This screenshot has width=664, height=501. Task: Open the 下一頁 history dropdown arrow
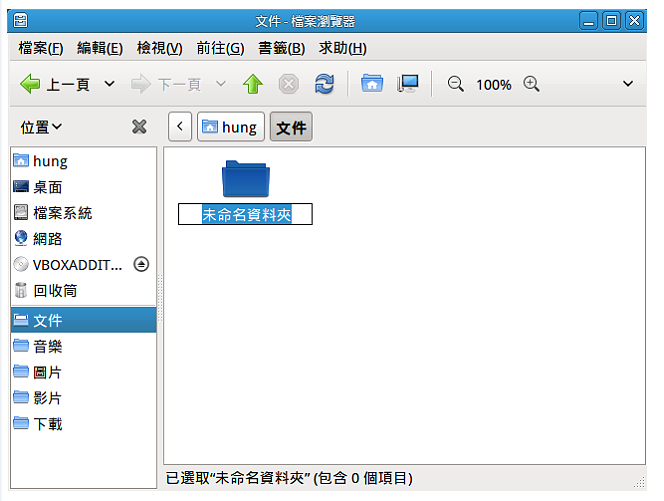point(221,84)
